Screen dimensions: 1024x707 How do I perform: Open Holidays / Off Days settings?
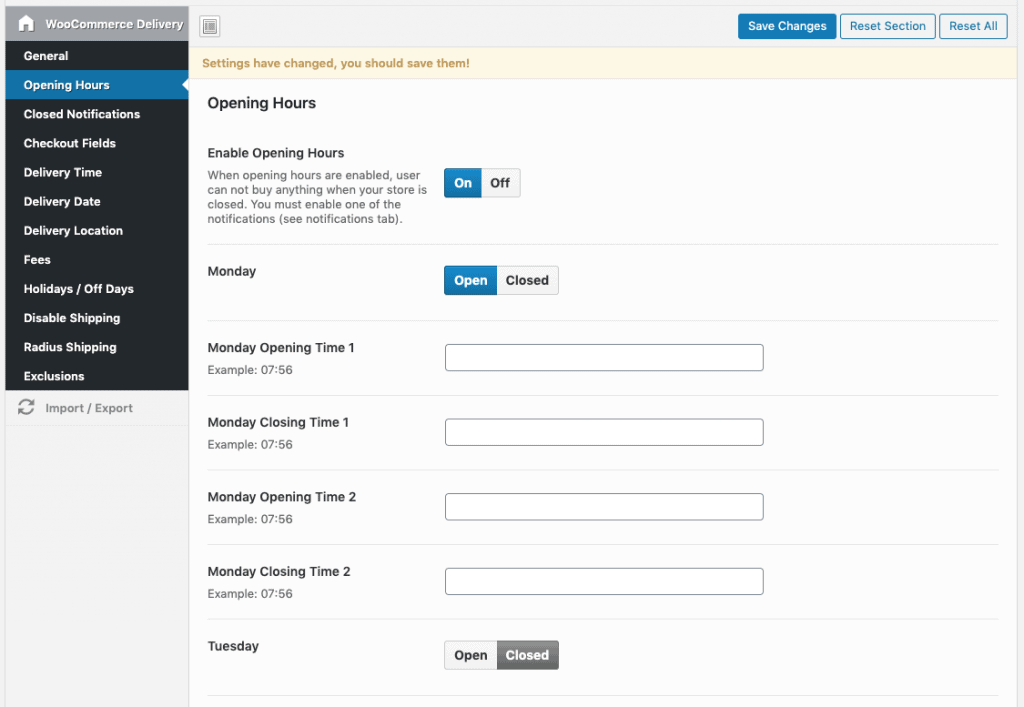[79, 289]
